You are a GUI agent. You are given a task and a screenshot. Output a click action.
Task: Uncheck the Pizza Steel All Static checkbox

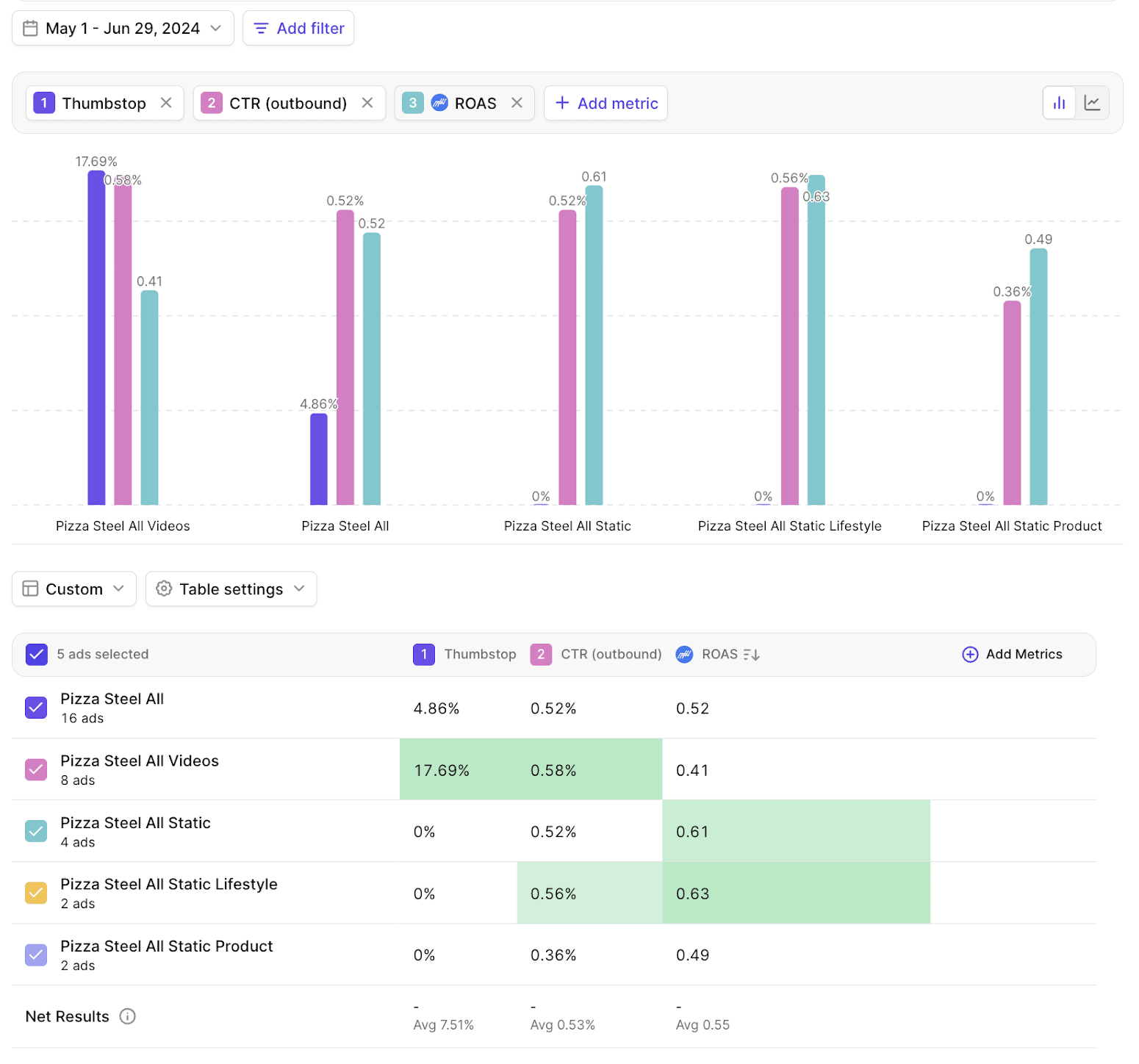coord(36,831)
